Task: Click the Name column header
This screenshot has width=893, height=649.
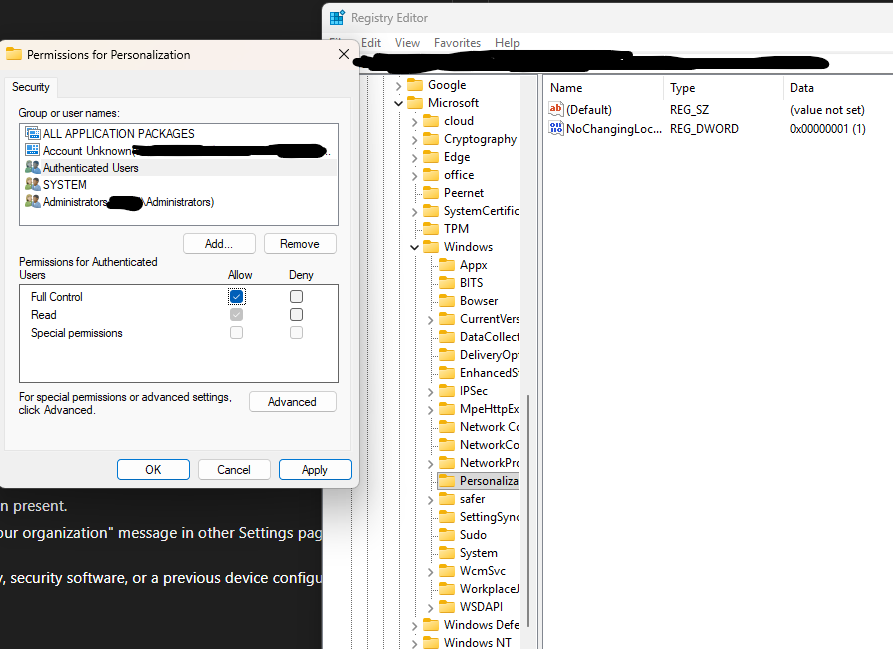Action: (x=603, y=88)
